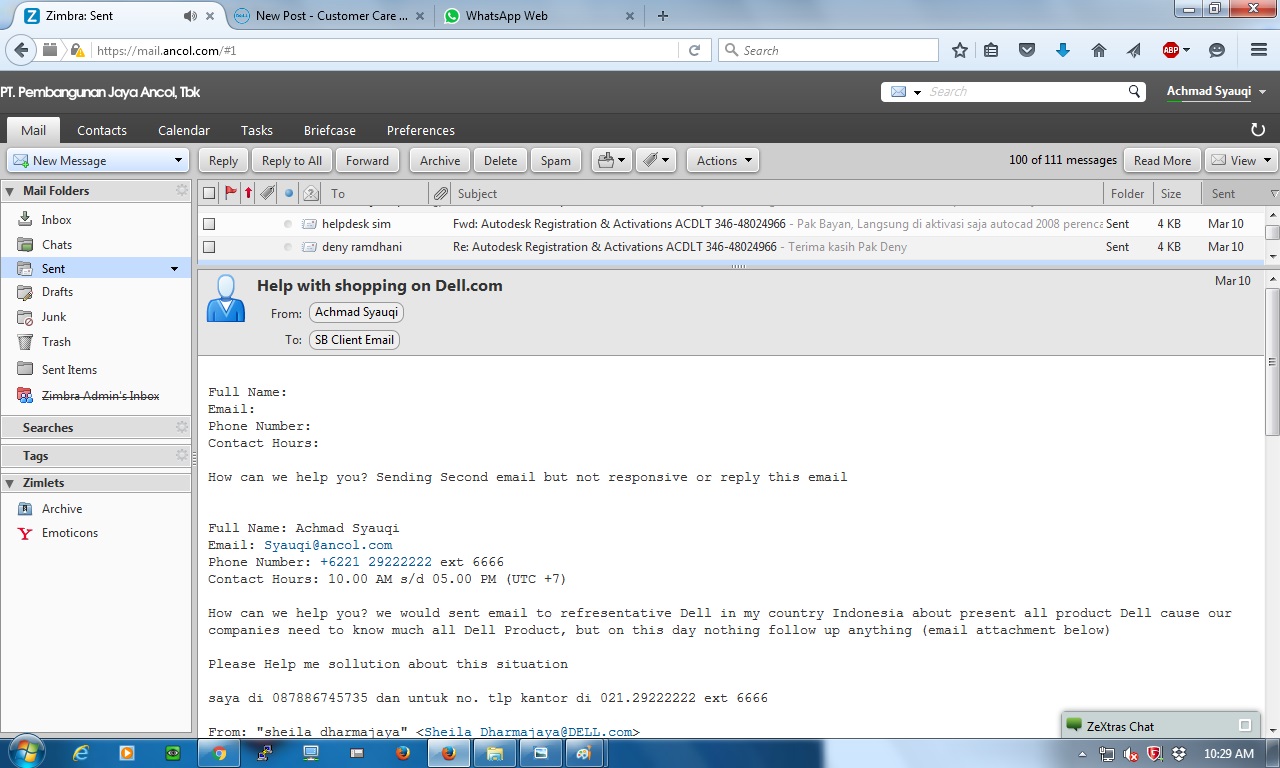Switch to the Calendar tab

pyautogui.click(x=183, y=130)
